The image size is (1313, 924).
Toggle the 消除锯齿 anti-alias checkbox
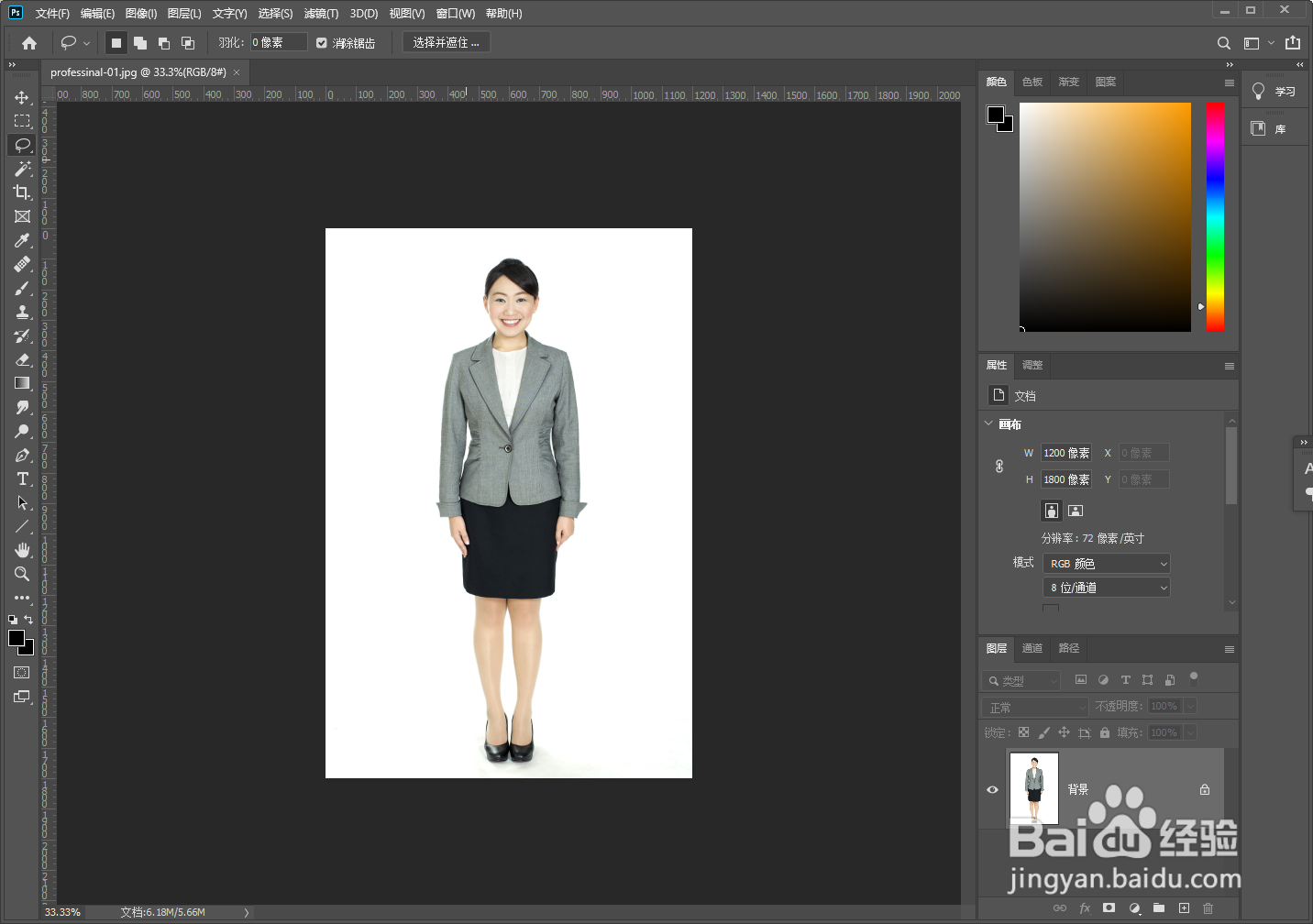tap(322, 43)
